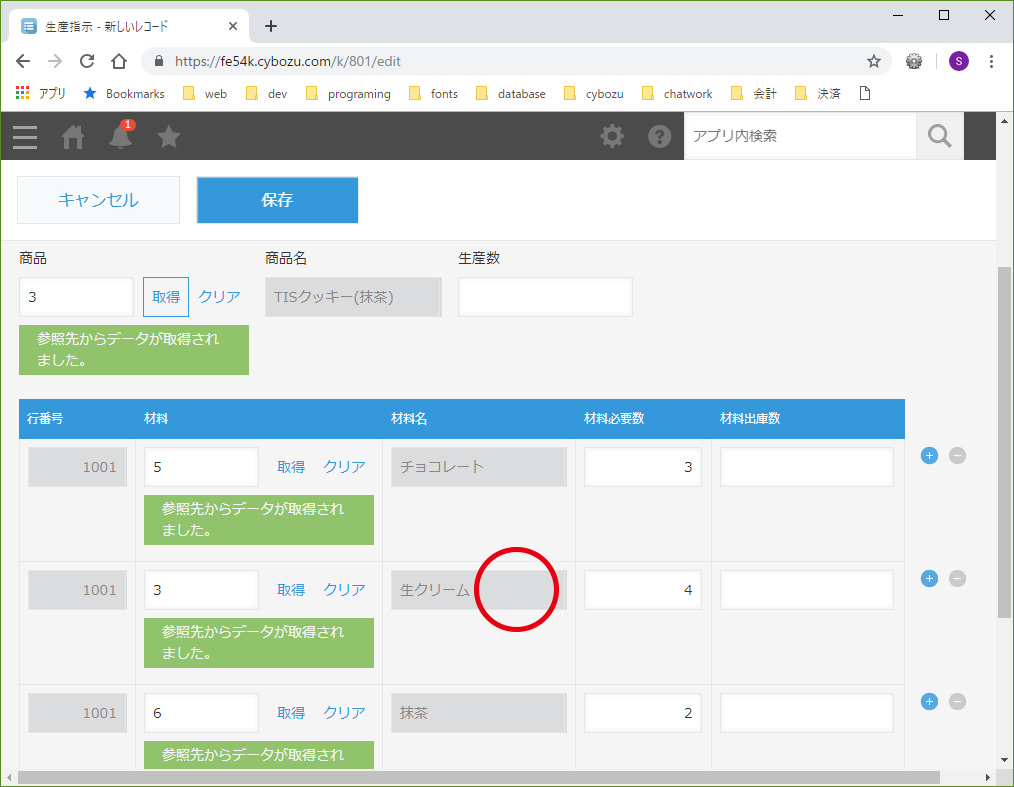This screenshot has height=787, width=1014.
Task: Go to the kintone portal home icon
Action: coord(72,137)
